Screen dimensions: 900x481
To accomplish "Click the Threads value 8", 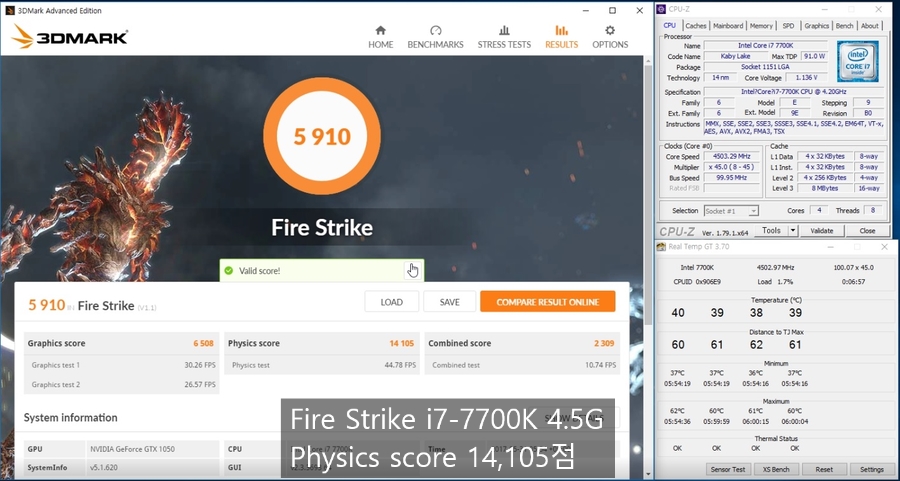I will (873, 211).
